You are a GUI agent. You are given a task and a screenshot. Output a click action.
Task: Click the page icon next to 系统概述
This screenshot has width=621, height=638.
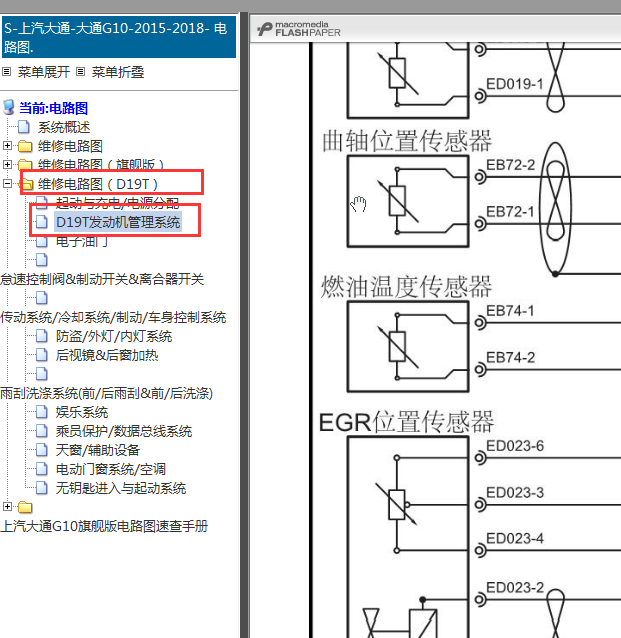(24, 127)
